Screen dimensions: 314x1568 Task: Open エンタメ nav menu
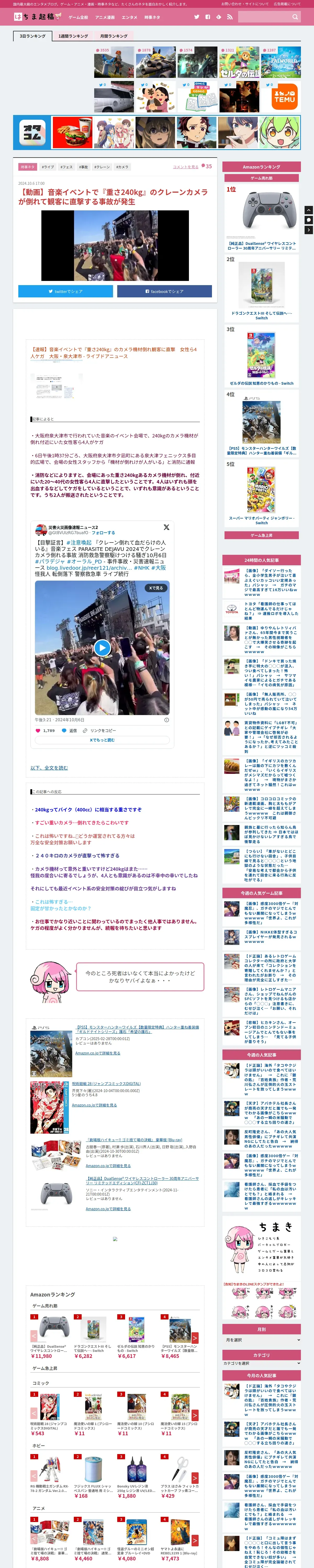coord(129,17)
